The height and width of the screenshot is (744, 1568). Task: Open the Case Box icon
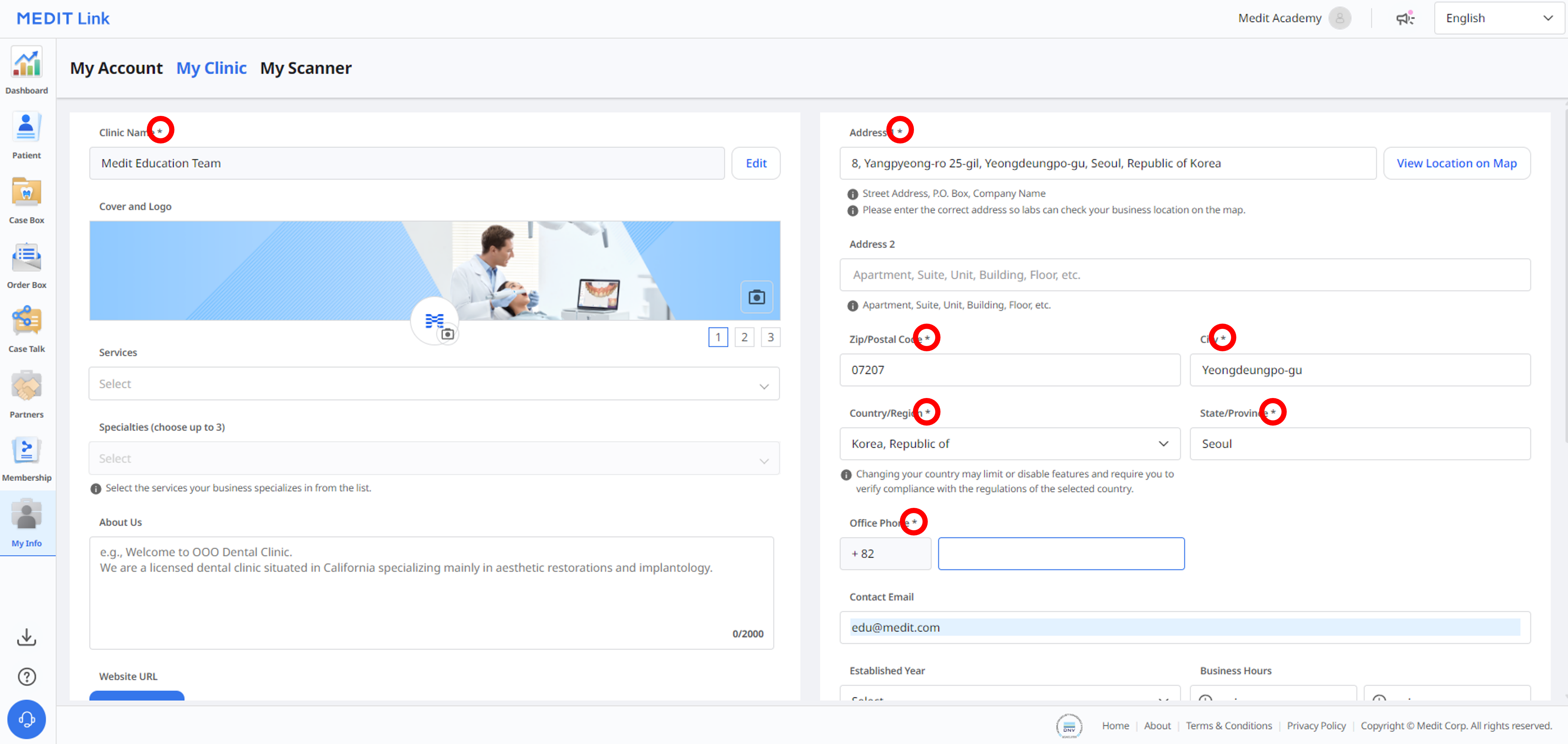point(26,192)
